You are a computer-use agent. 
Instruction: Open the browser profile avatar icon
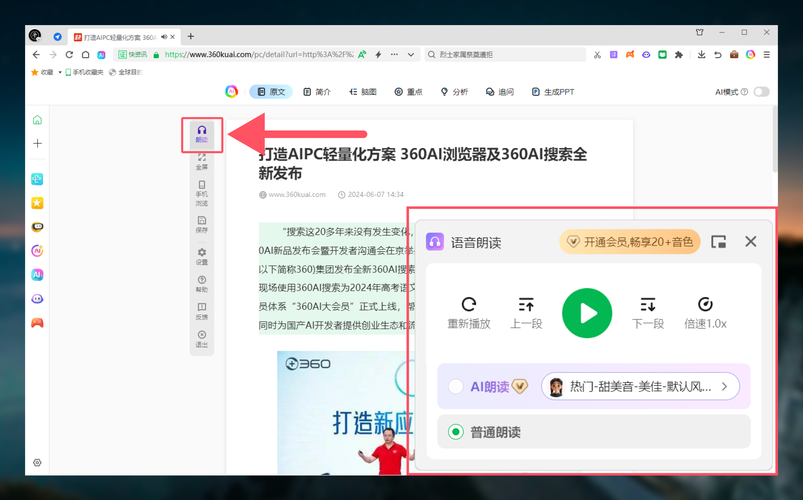click(x=35, y=35)
